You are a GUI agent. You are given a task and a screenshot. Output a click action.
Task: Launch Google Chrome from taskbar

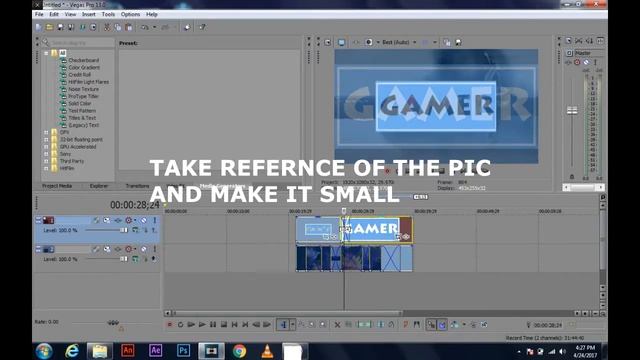point(239,351)
